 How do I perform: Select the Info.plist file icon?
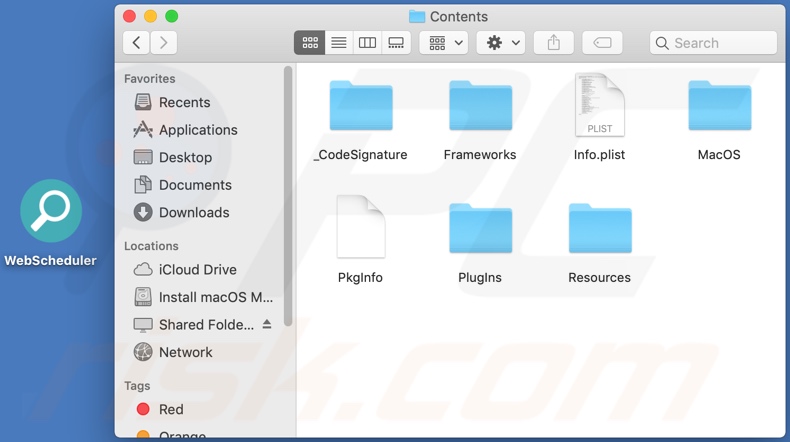[600, 105]
